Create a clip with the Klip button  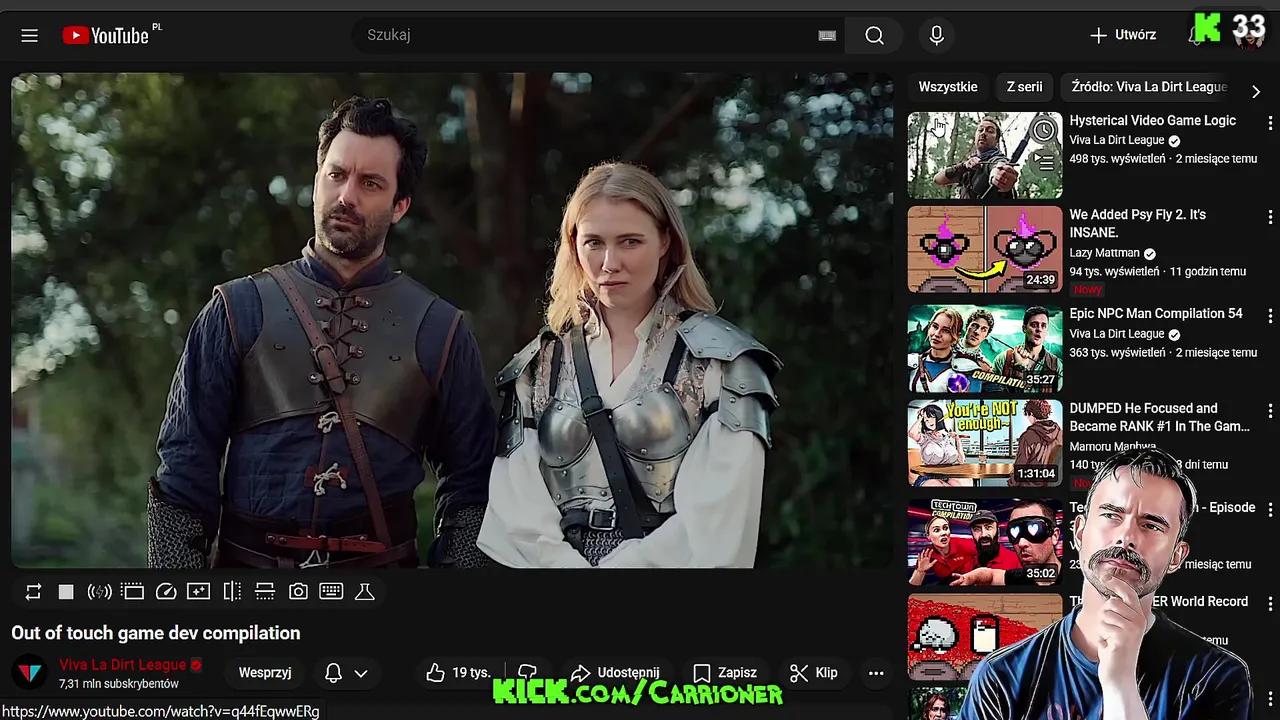click(x=814, y=673)
